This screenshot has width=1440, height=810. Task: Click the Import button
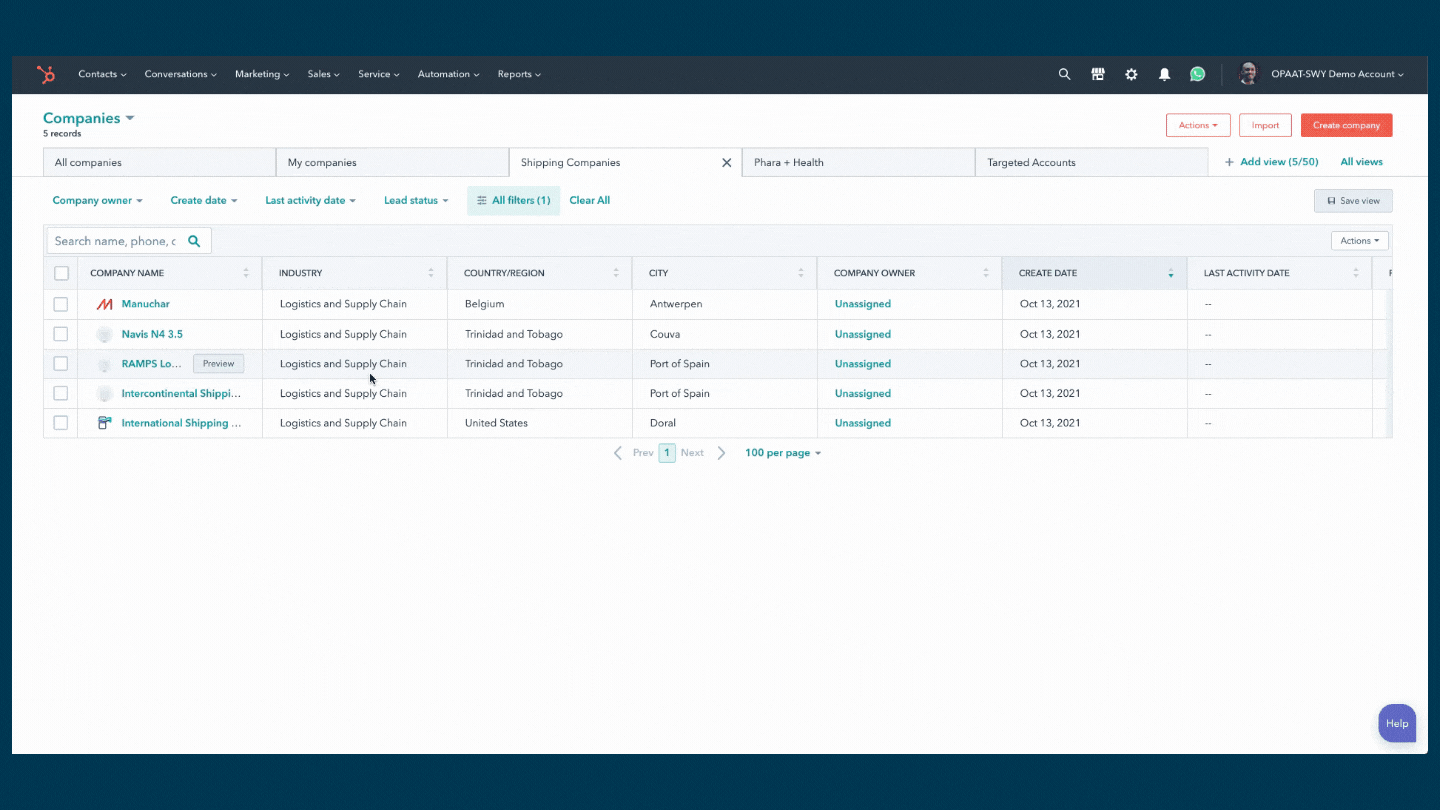pos(1265,125)
